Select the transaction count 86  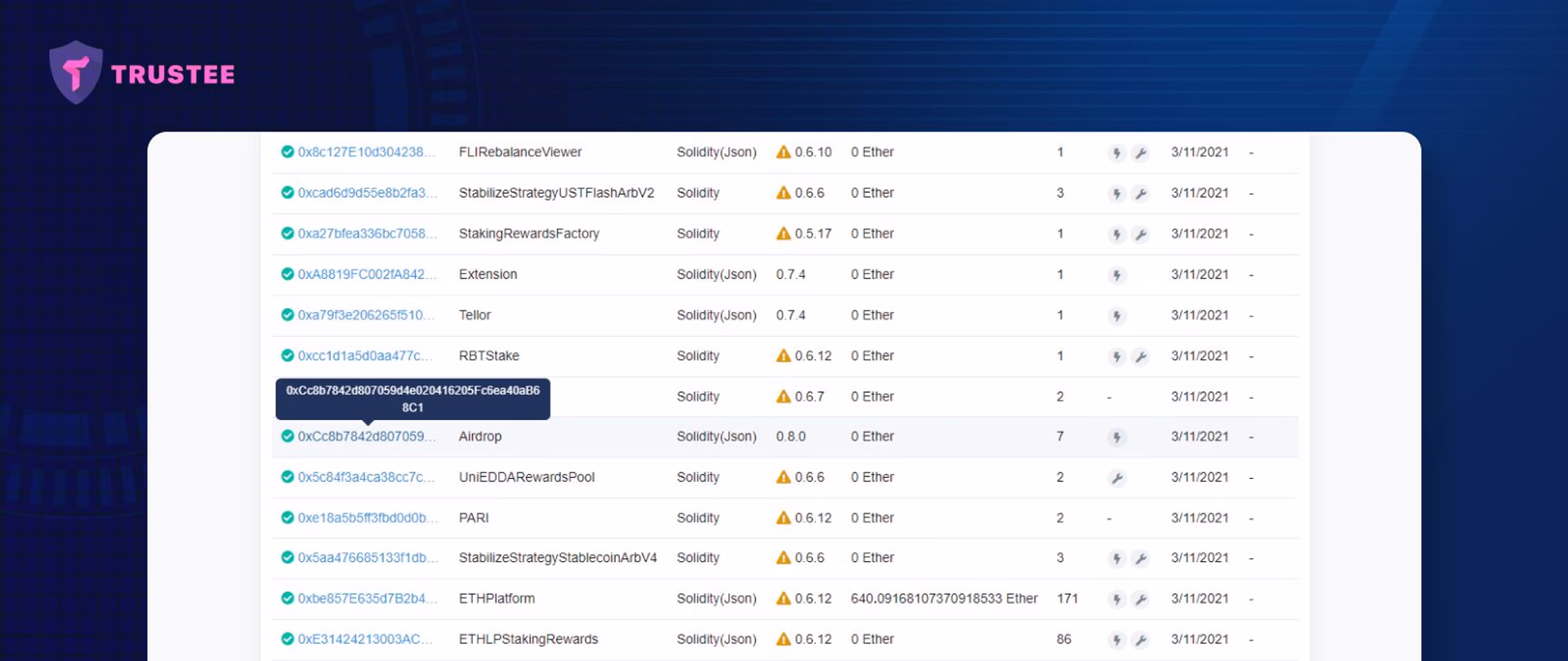click(x=1063, y=639)
